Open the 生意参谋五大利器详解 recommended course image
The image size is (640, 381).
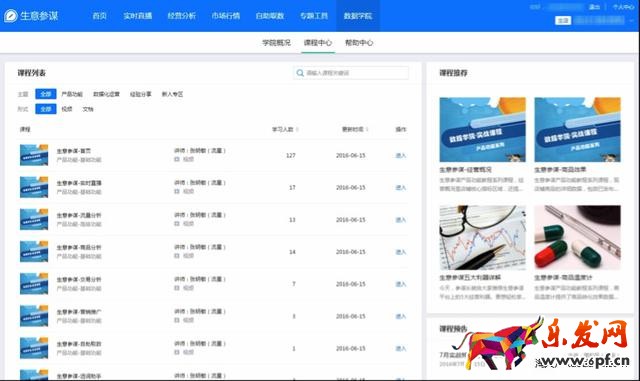[x=482, y=238]
